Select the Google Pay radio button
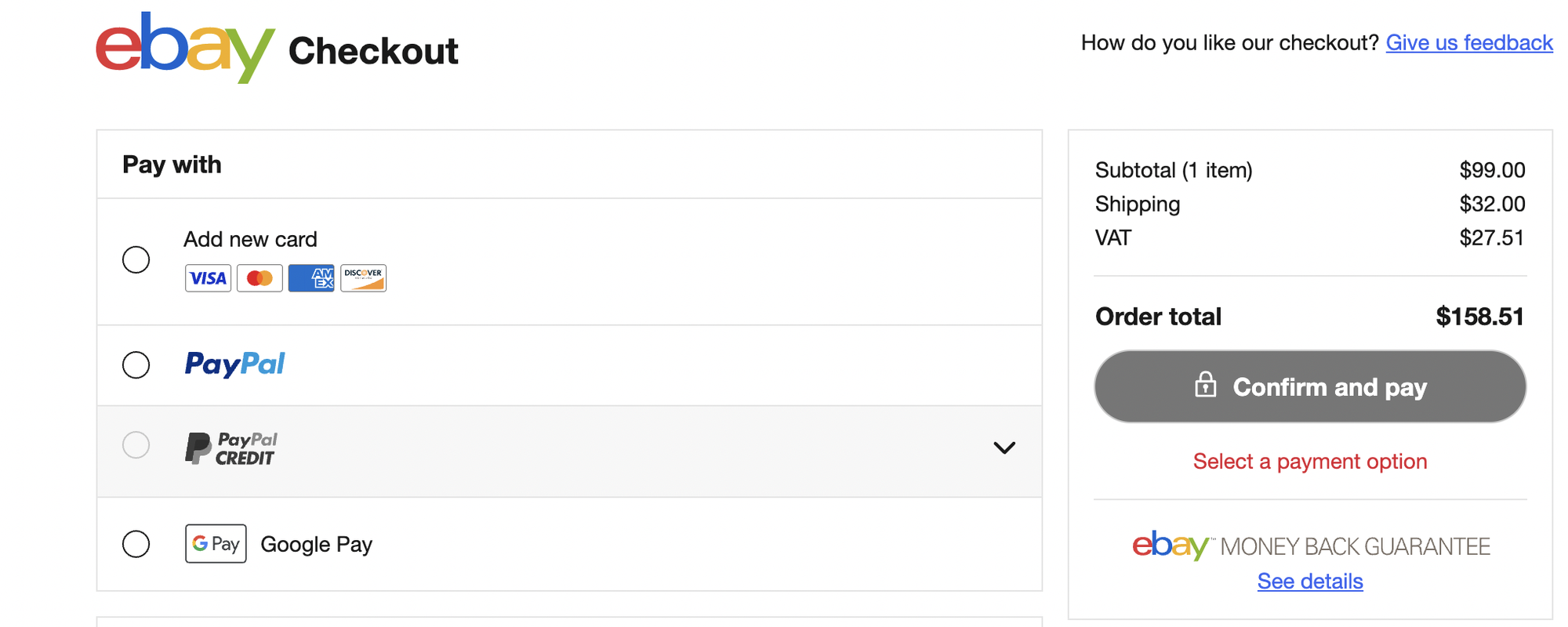Viewport: 1568px width, 627px height. click(x=136, y=544)
